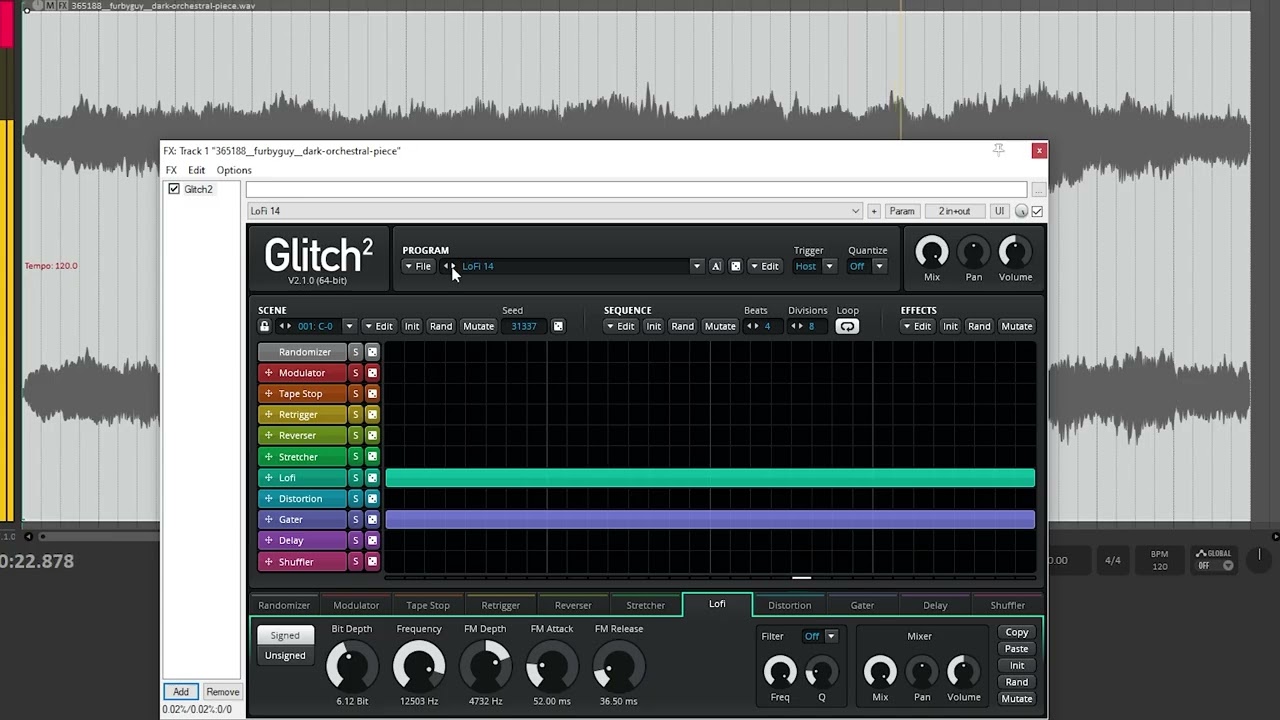Screen dimensions: 1280x720
Task: Click the move handle on the Gater track
Action: (268, 520)
